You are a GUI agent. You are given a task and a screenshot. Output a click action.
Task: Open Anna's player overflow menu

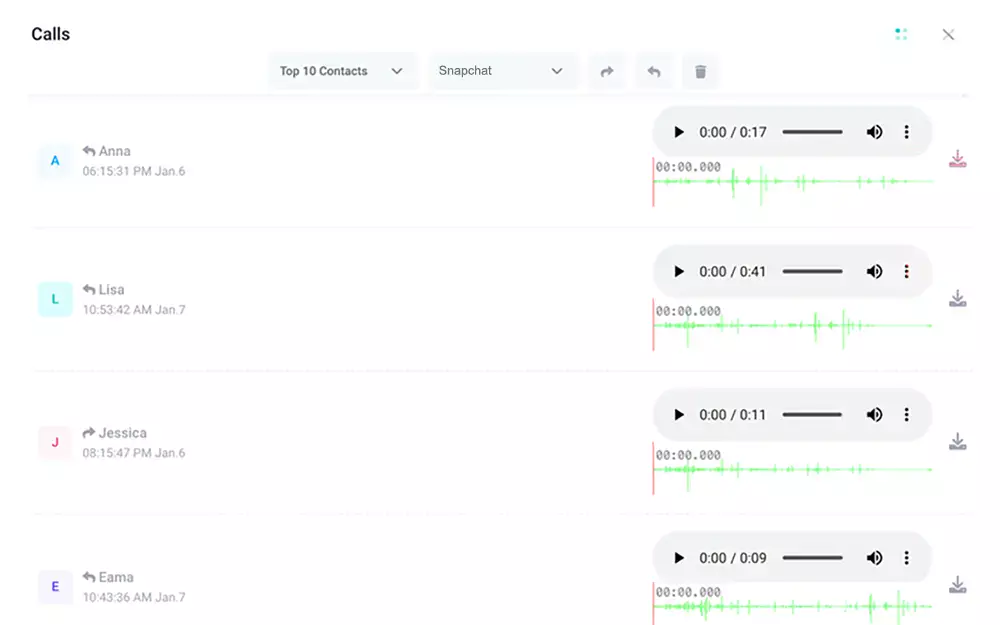[906, 131]
